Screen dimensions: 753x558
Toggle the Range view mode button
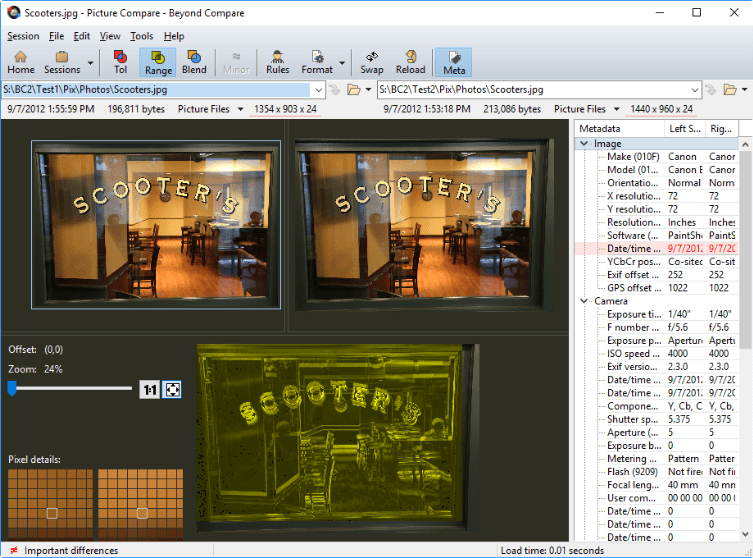click(x=158, y=62)
